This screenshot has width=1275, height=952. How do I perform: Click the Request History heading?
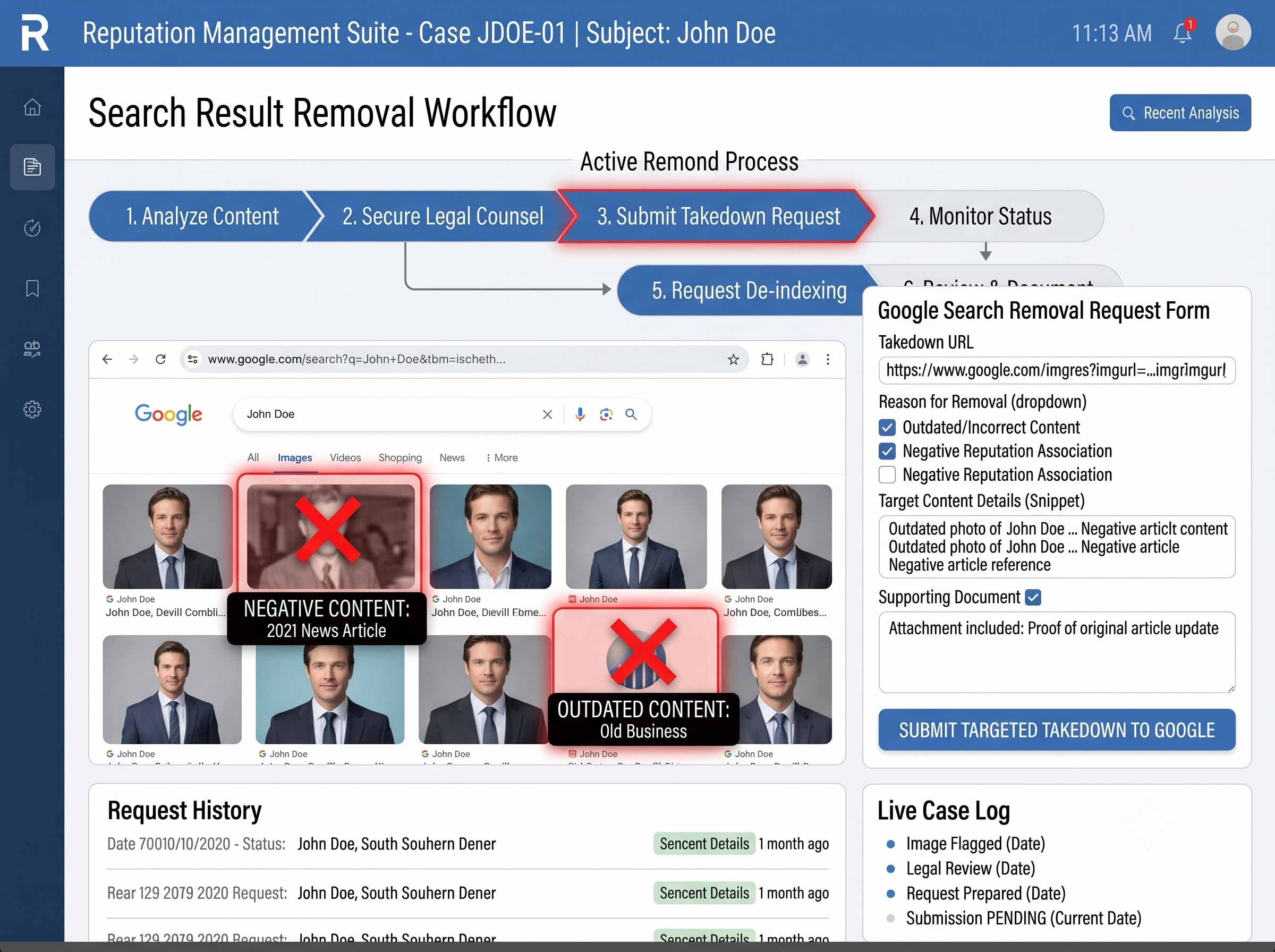pos(184,811)
